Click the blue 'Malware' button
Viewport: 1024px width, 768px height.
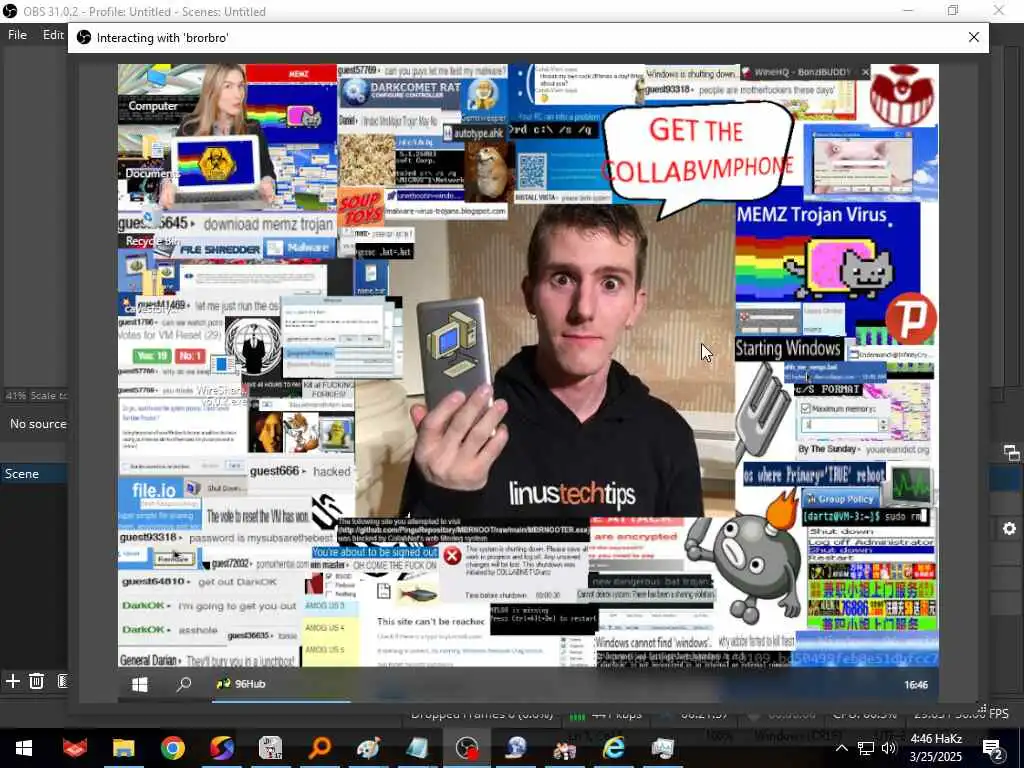click(301, 248)
